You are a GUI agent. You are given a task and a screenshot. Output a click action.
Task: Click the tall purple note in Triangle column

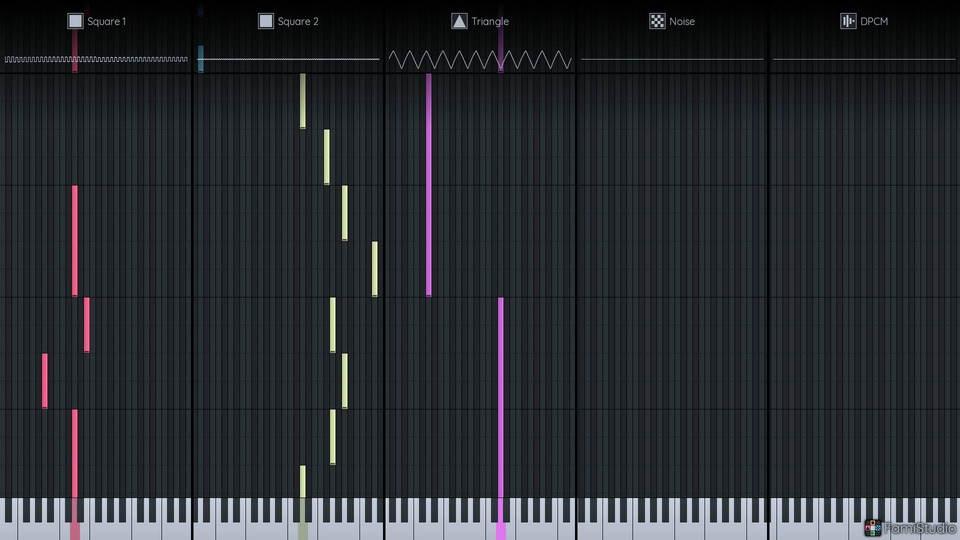(x=429, y=185)
